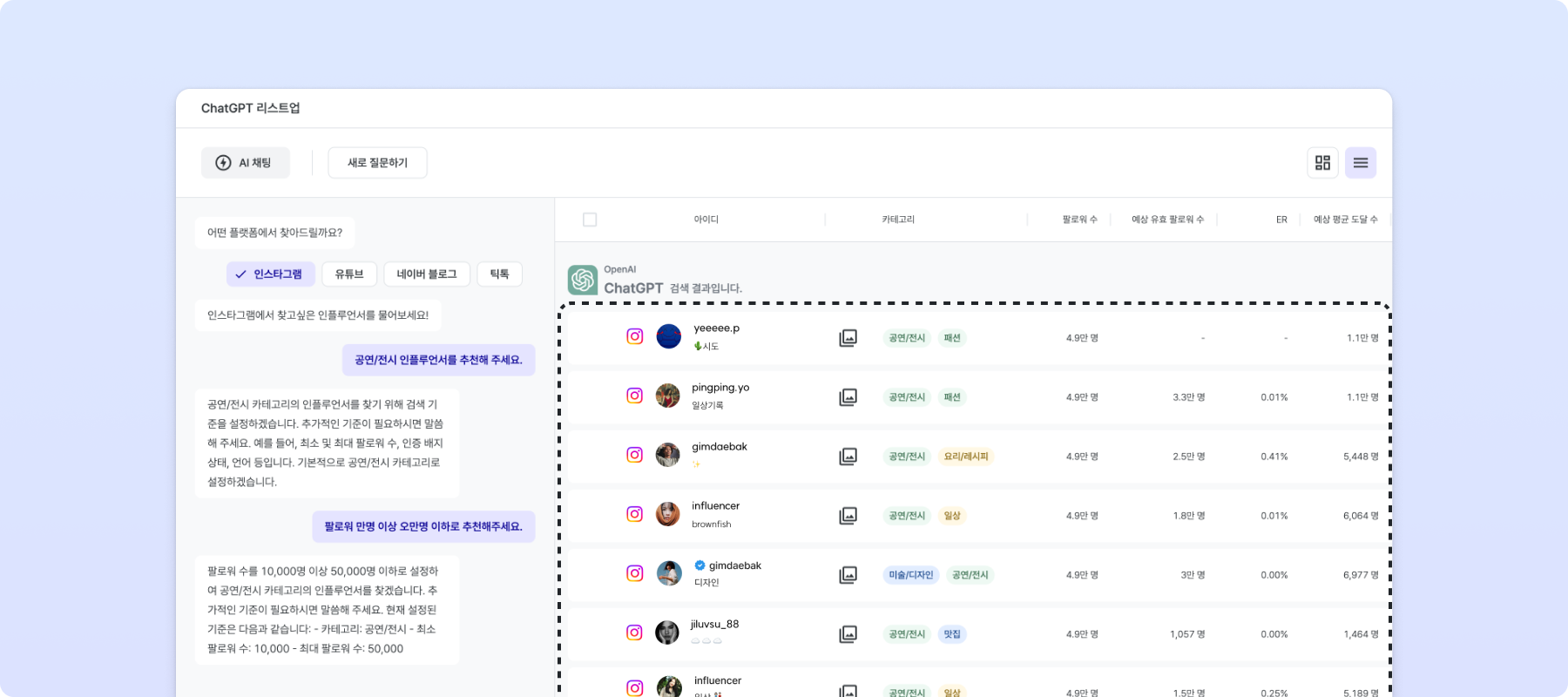Select the brownfish subtitle text
The image size is (1568, 697).
coord(712,524)
